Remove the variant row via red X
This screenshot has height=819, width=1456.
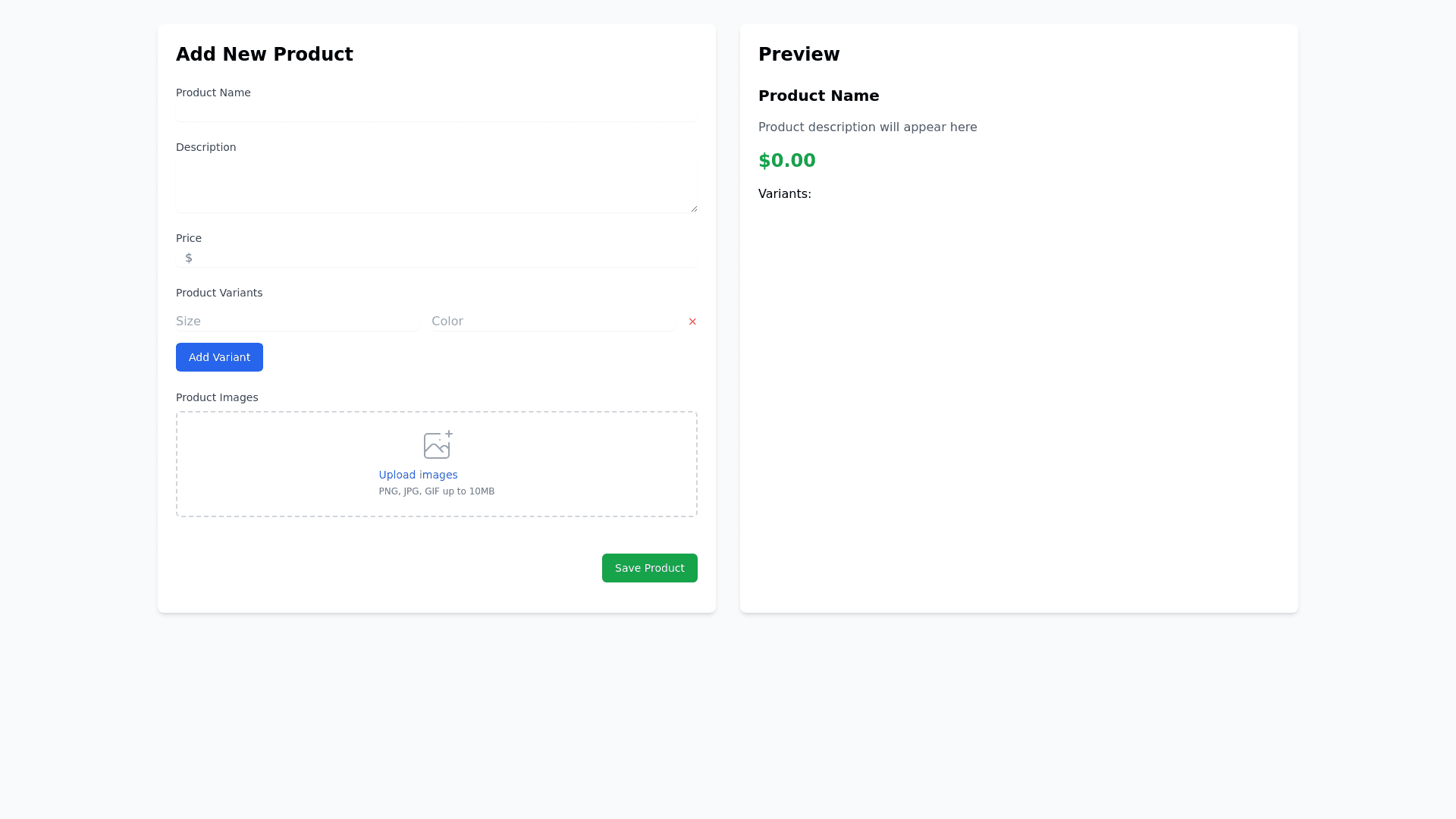692,322
